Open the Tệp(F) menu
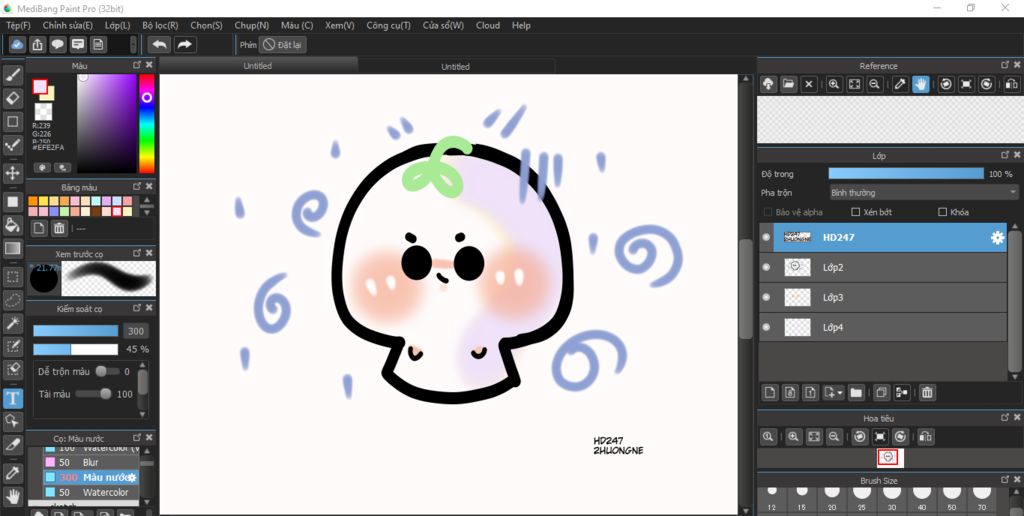 (18, 25)
